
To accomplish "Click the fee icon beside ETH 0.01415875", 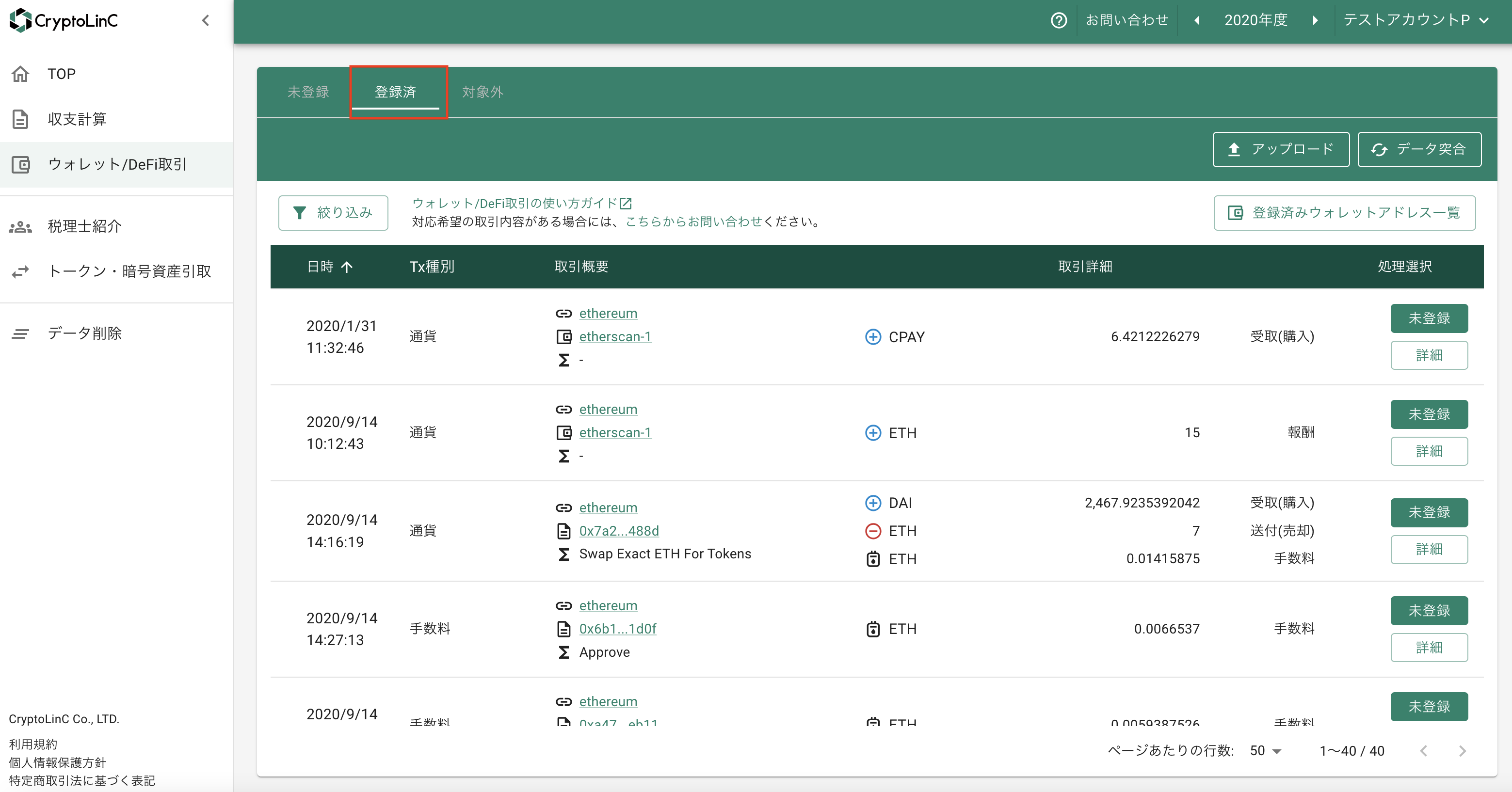I will (873, 559).
